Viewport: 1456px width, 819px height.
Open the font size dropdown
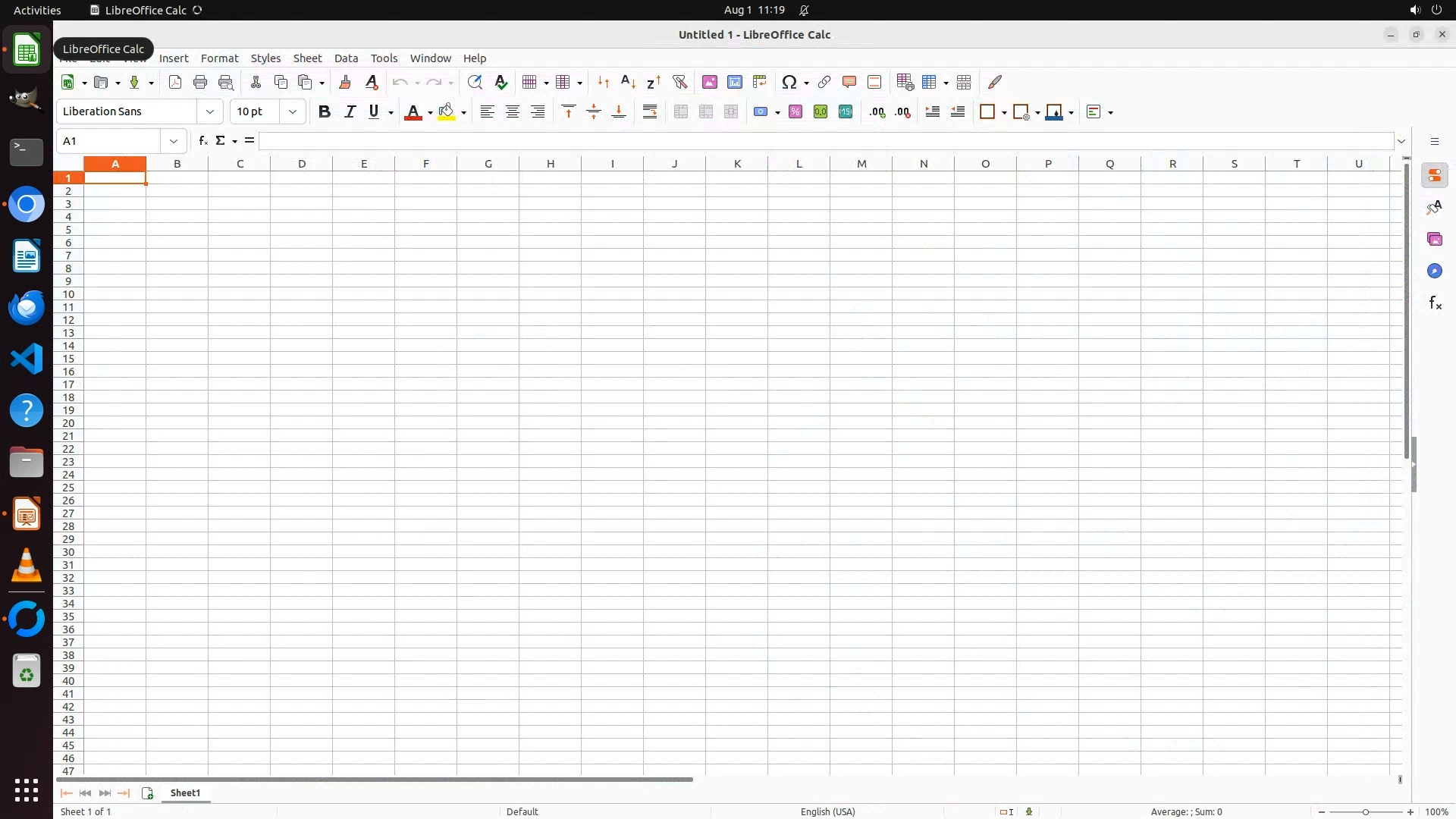click(x=293, y=111)
